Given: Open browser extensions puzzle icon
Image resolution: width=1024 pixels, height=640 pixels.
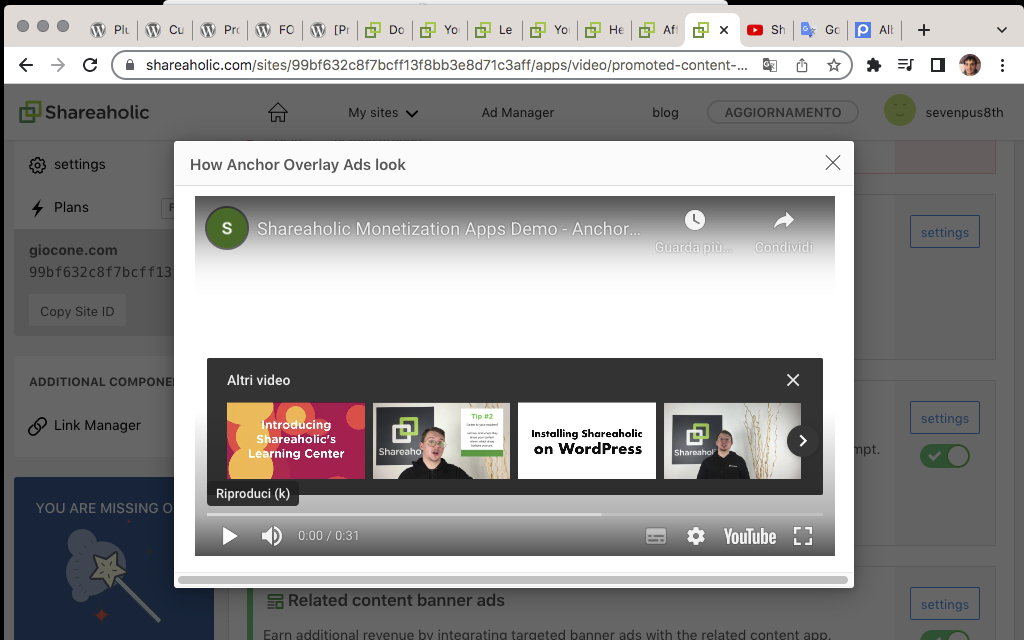Looking at the screenshot, I should point(873,65).
